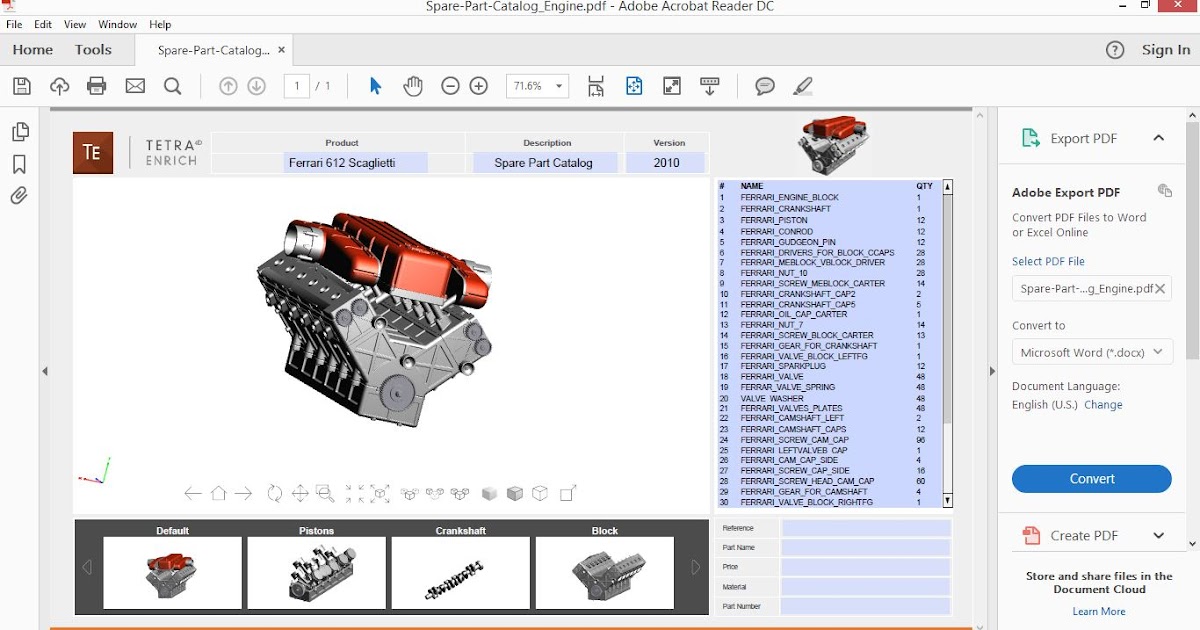Select the Crankshaft thumbnail

point(460,573)
